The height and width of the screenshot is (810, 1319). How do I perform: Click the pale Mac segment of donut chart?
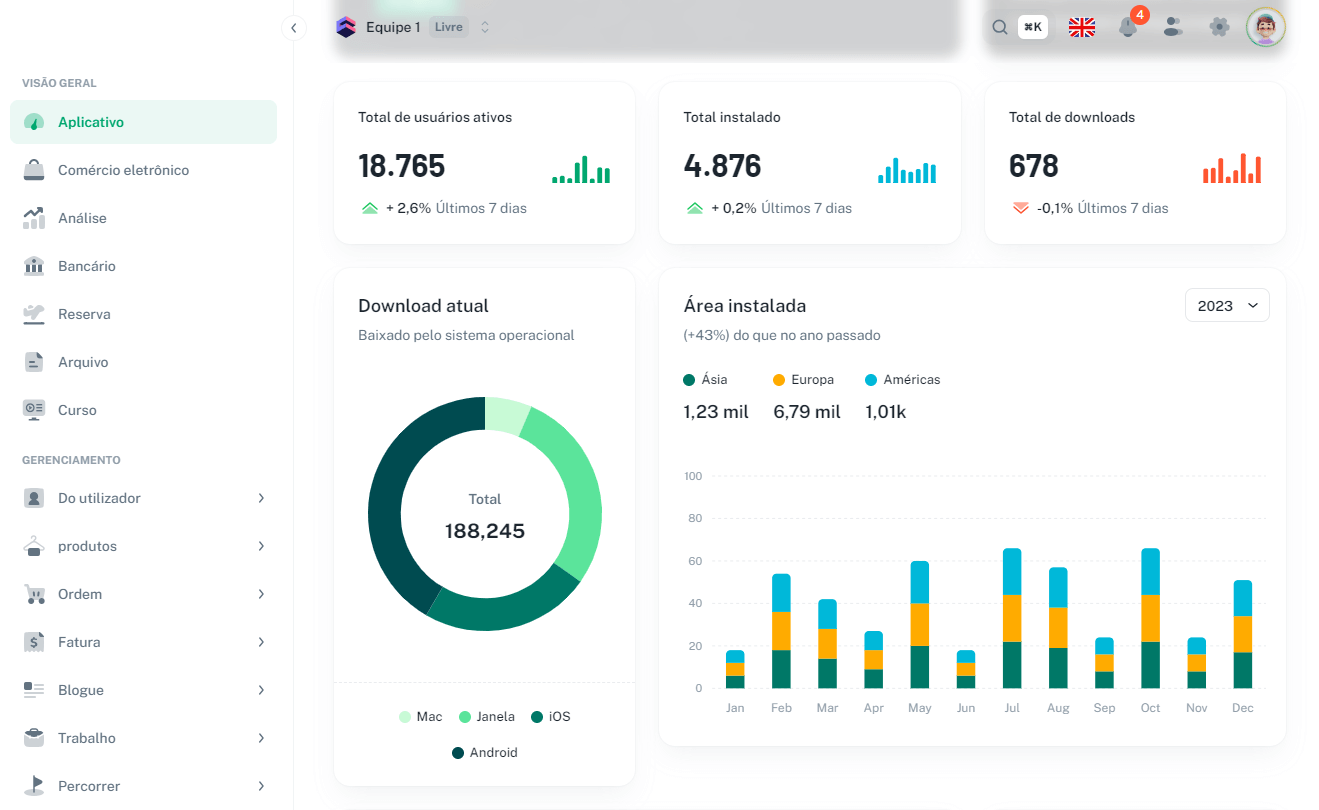[505, 414]
